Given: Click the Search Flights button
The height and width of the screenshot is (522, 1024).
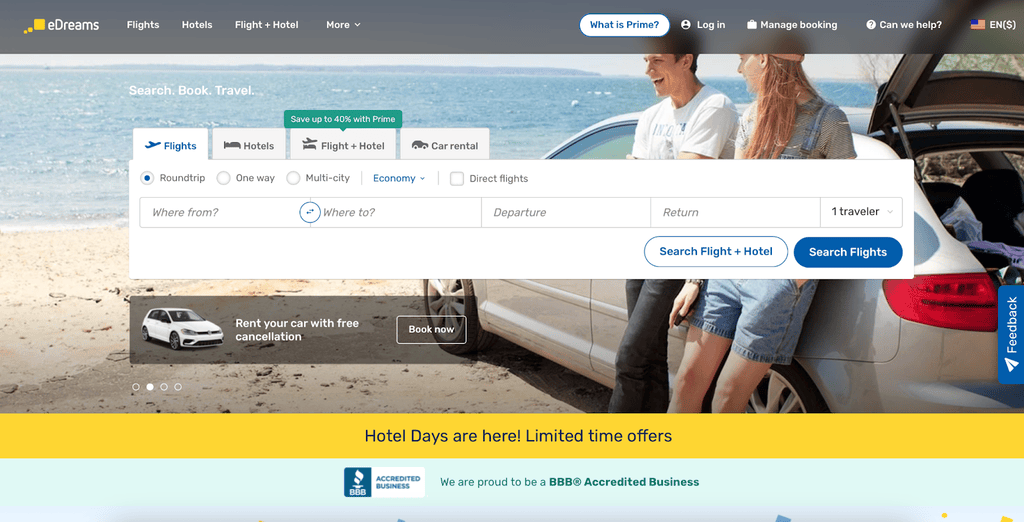Looking at the screenshot, I should [x=848, y=252].
